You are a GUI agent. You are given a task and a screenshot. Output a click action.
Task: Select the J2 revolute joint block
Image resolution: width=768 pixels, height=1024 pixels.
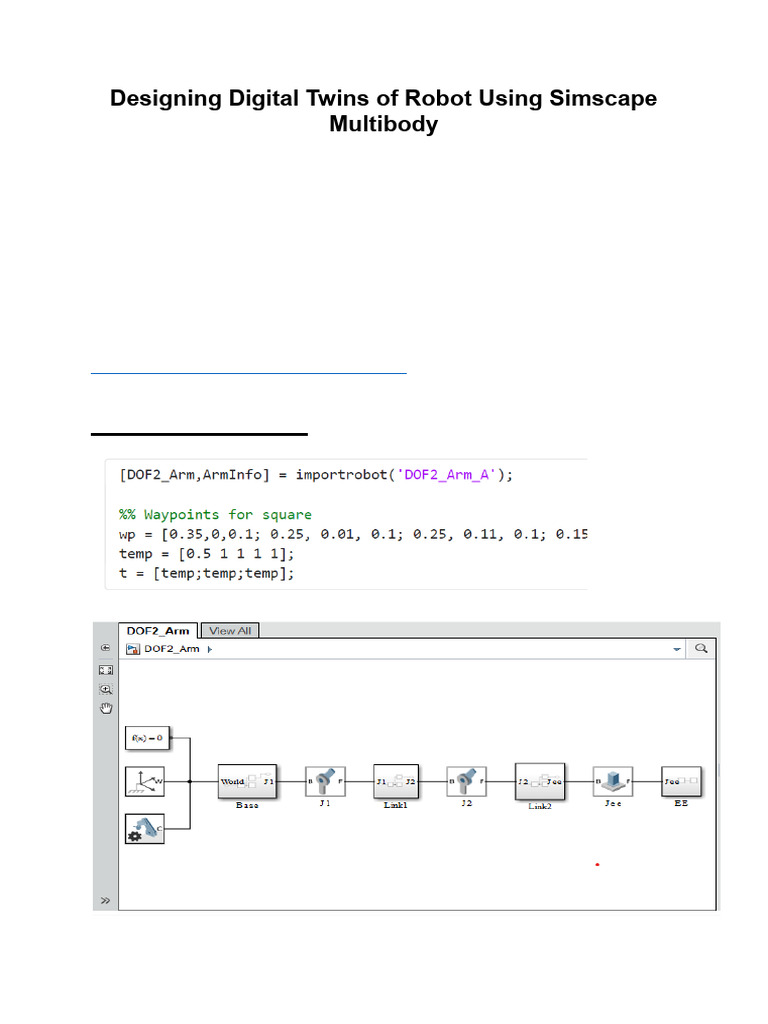click(x=466, y=781)
